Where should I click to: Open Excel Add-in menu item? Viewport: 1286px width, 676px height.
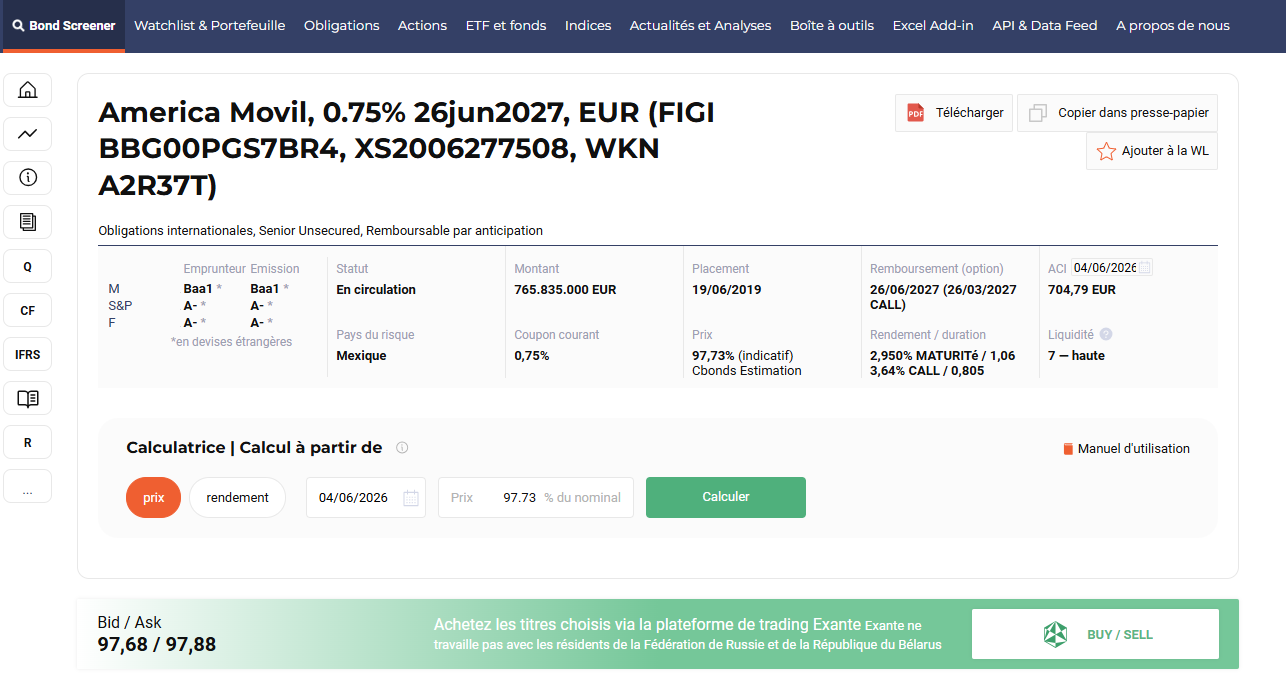pyautogui.click(x=933, y=26)
